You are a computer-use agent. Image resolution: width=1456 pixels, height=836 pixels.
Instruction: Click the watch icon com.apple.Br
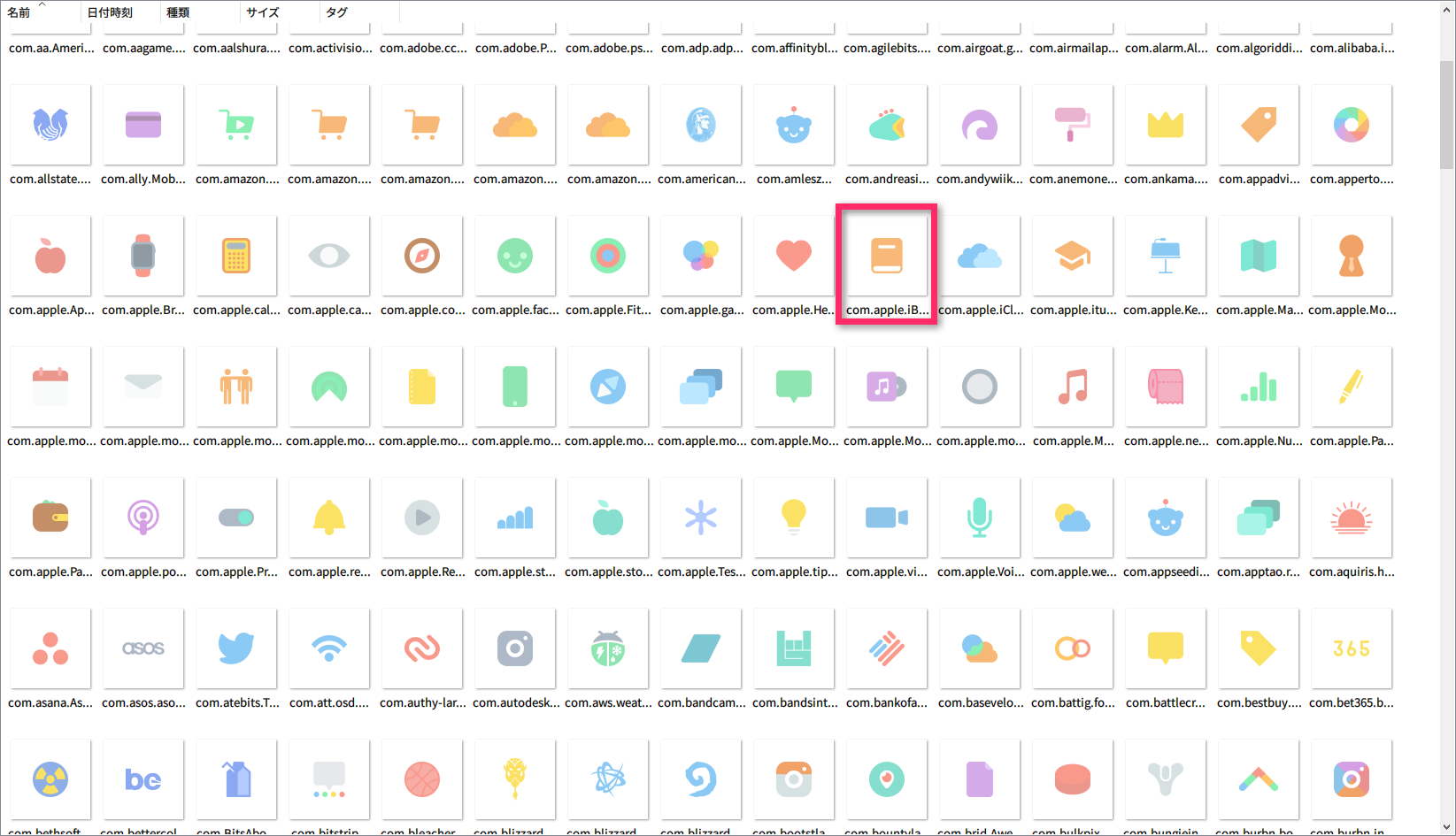coord(143,256)
